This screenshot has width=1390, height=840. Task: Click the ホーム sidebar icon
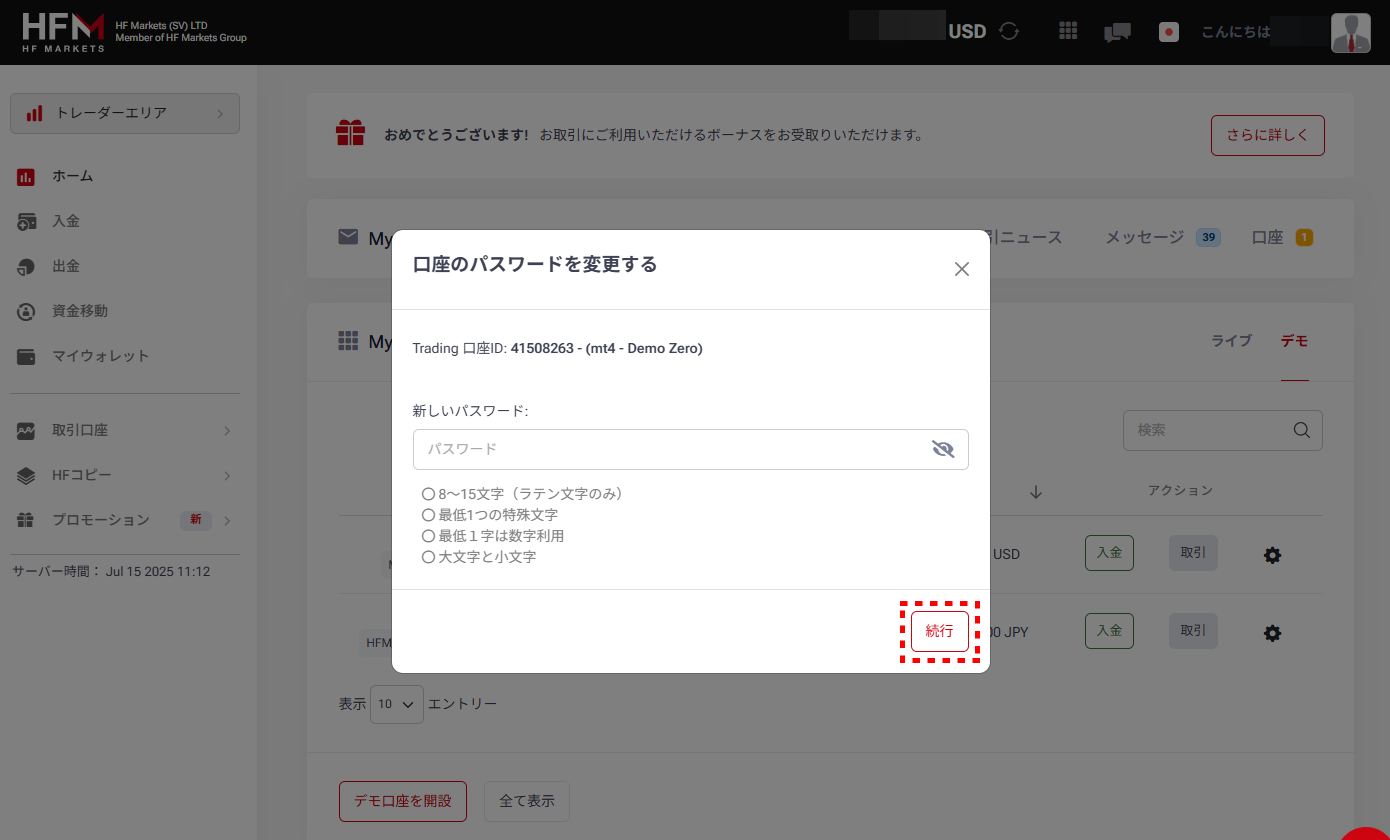pyautogui.click(x=27, y=176)
